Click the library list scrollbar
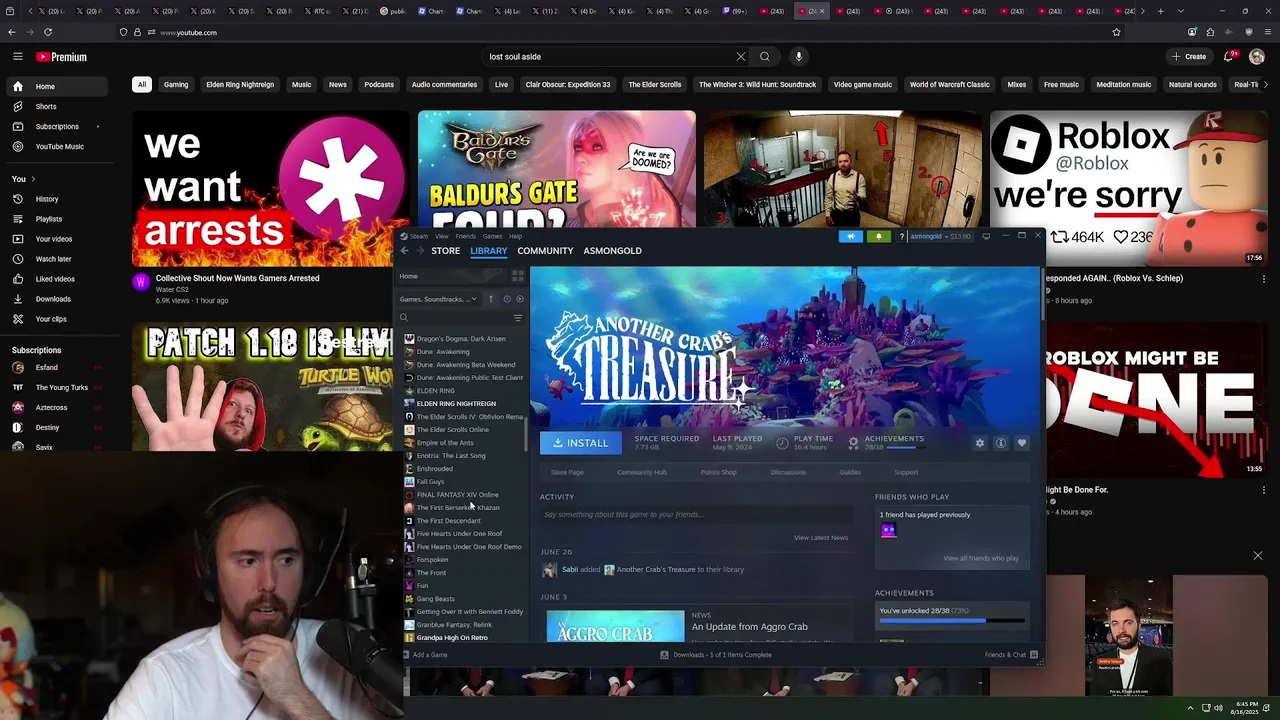The height and width of the screenshot is (720, 1280). tap(526, 432)
